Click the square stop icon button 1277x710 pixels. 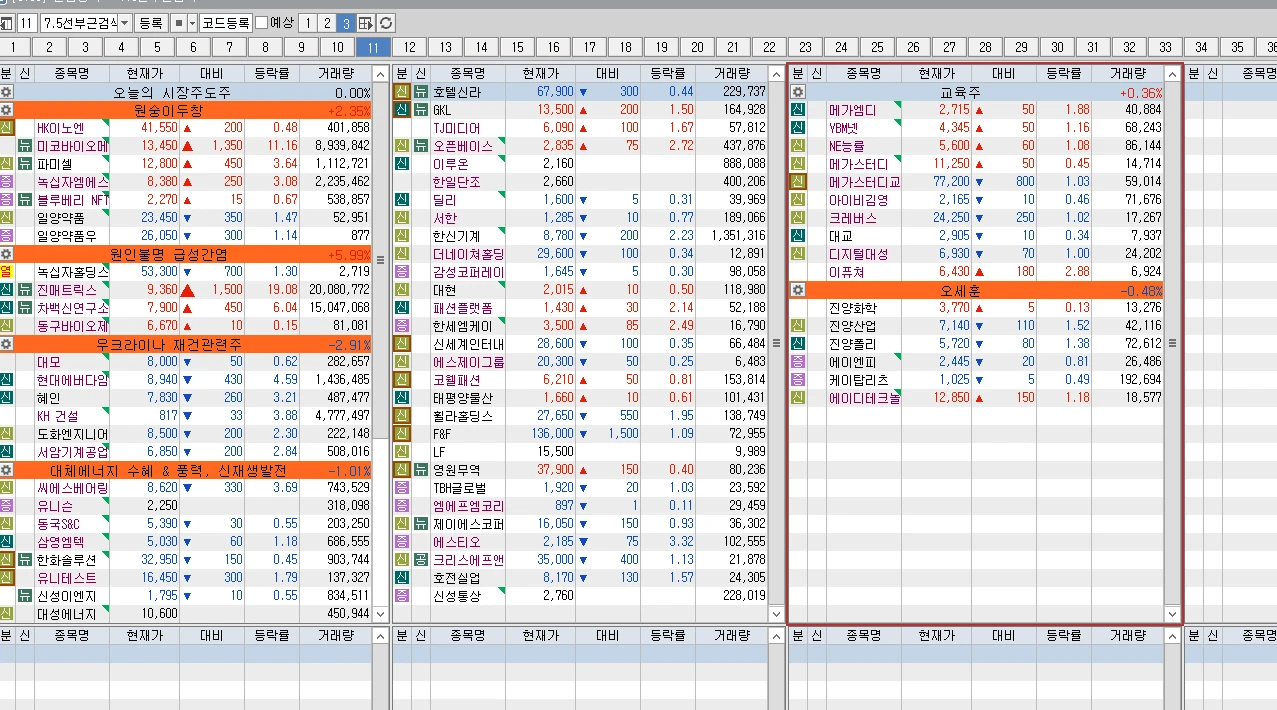point(178,22)
